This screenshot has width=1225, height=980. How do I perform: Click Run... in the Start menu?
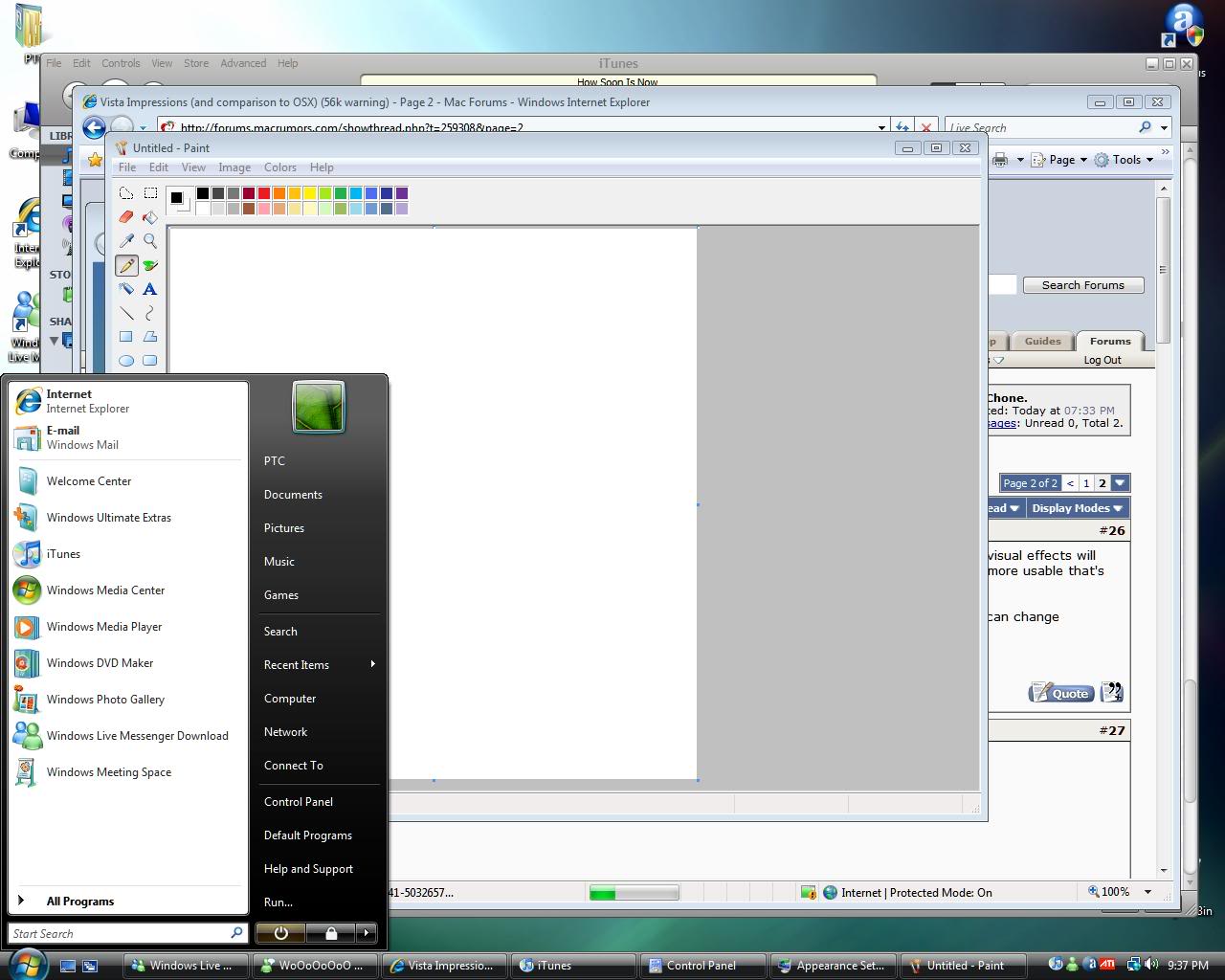click(x=320, y=902)
